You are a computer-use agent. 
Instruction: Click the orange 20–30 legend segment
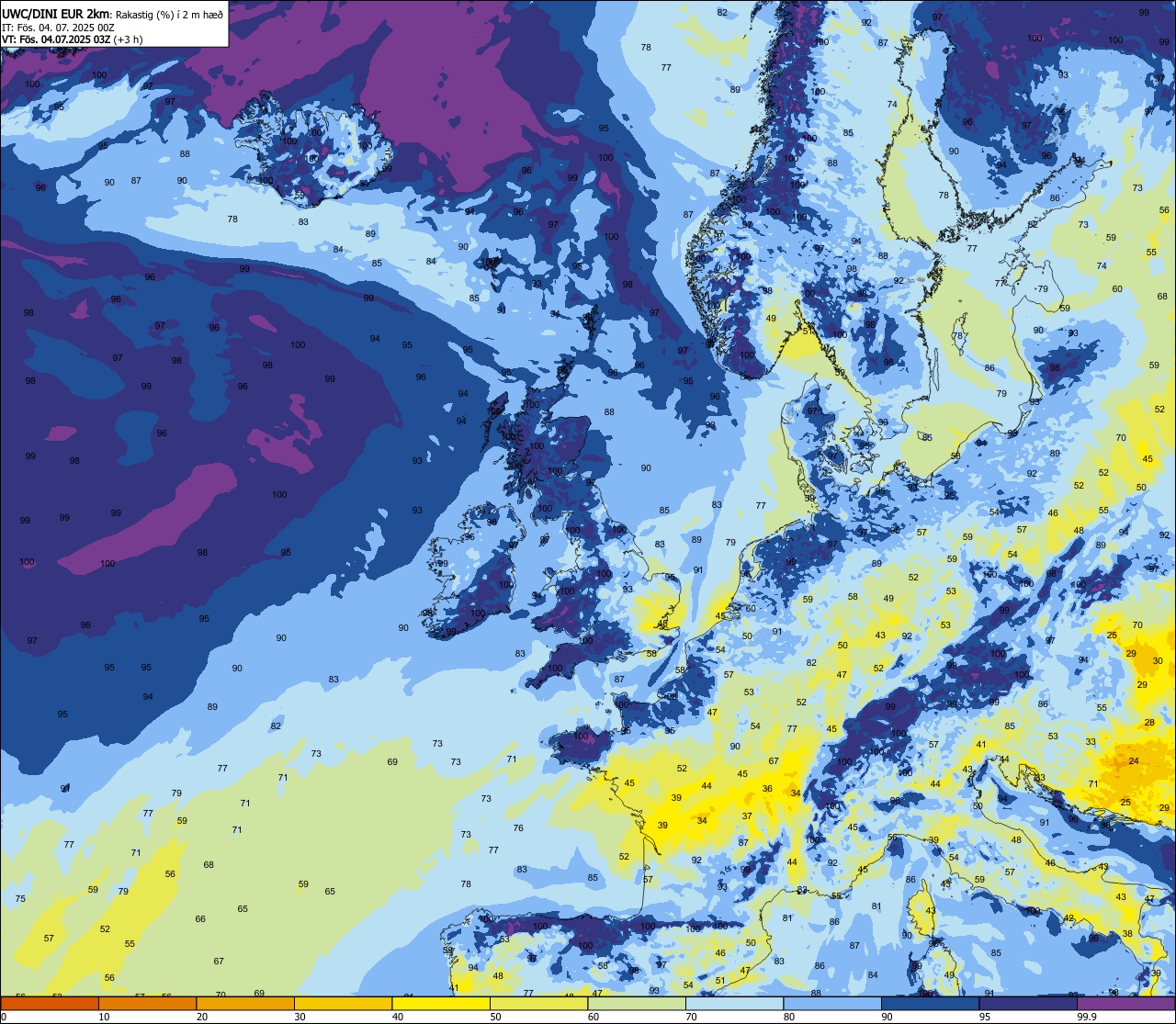pyautogui.click(x=245, y=1003)
